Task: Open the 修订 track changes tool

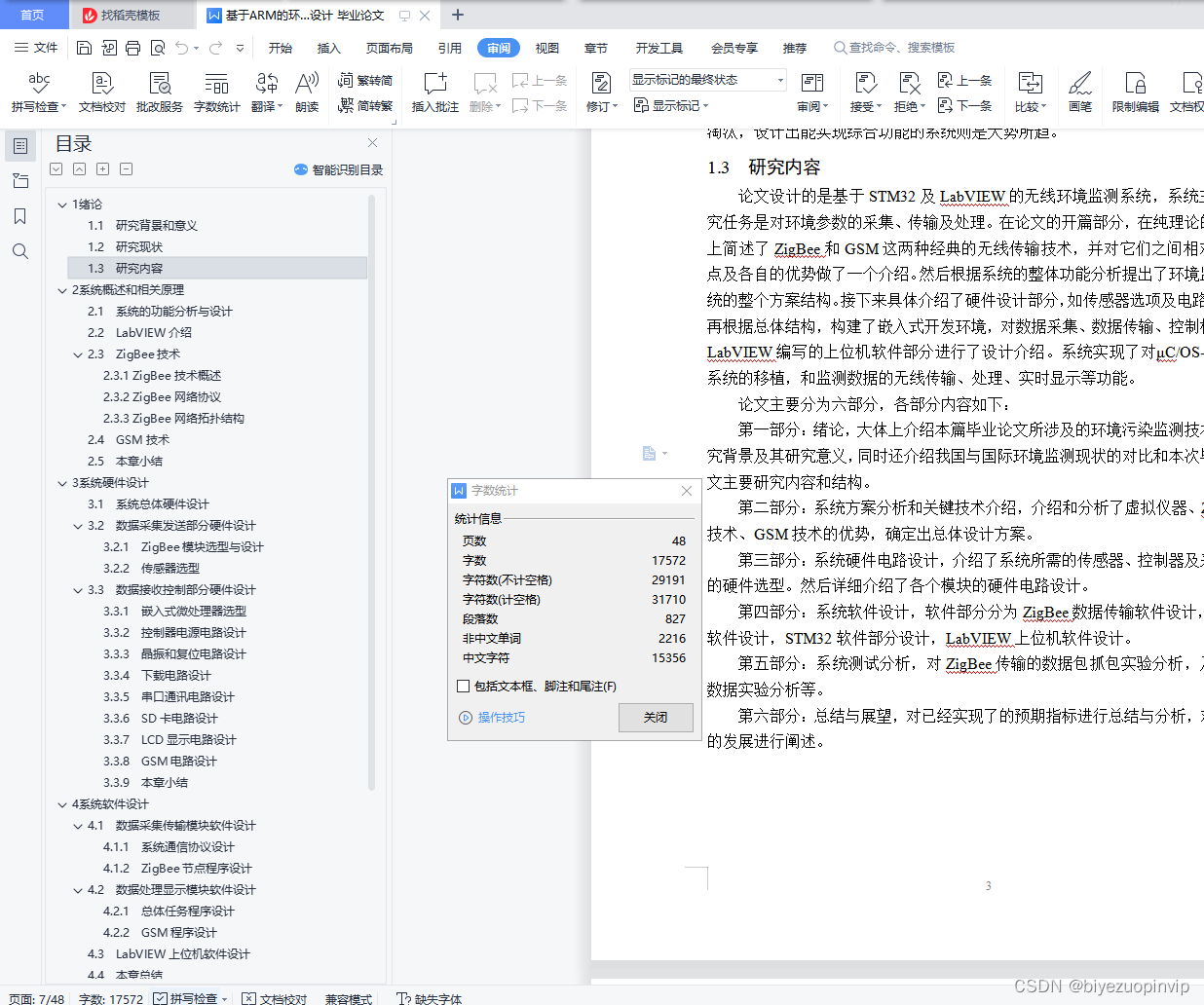Action: (602, 93)
